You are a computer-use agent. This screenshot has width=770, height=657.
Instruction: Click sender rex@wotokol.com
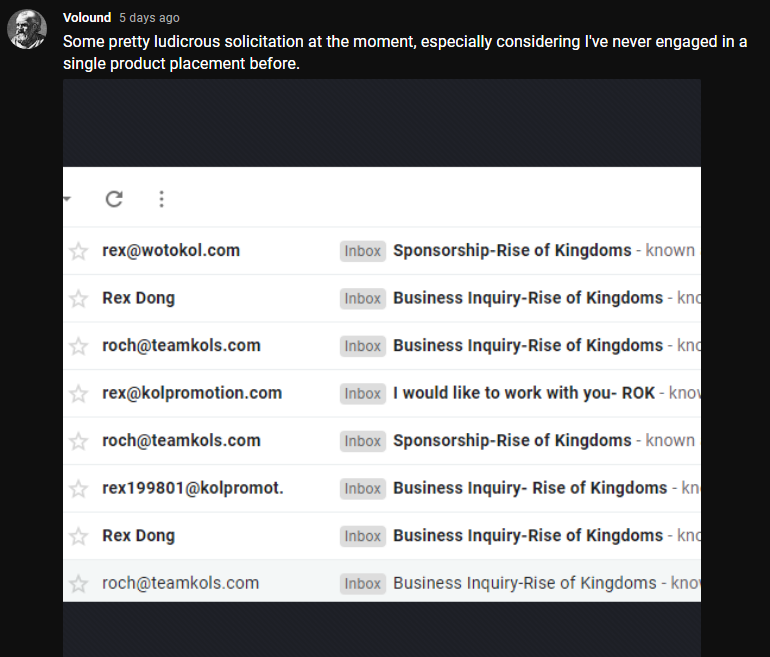tap(171, 250)
